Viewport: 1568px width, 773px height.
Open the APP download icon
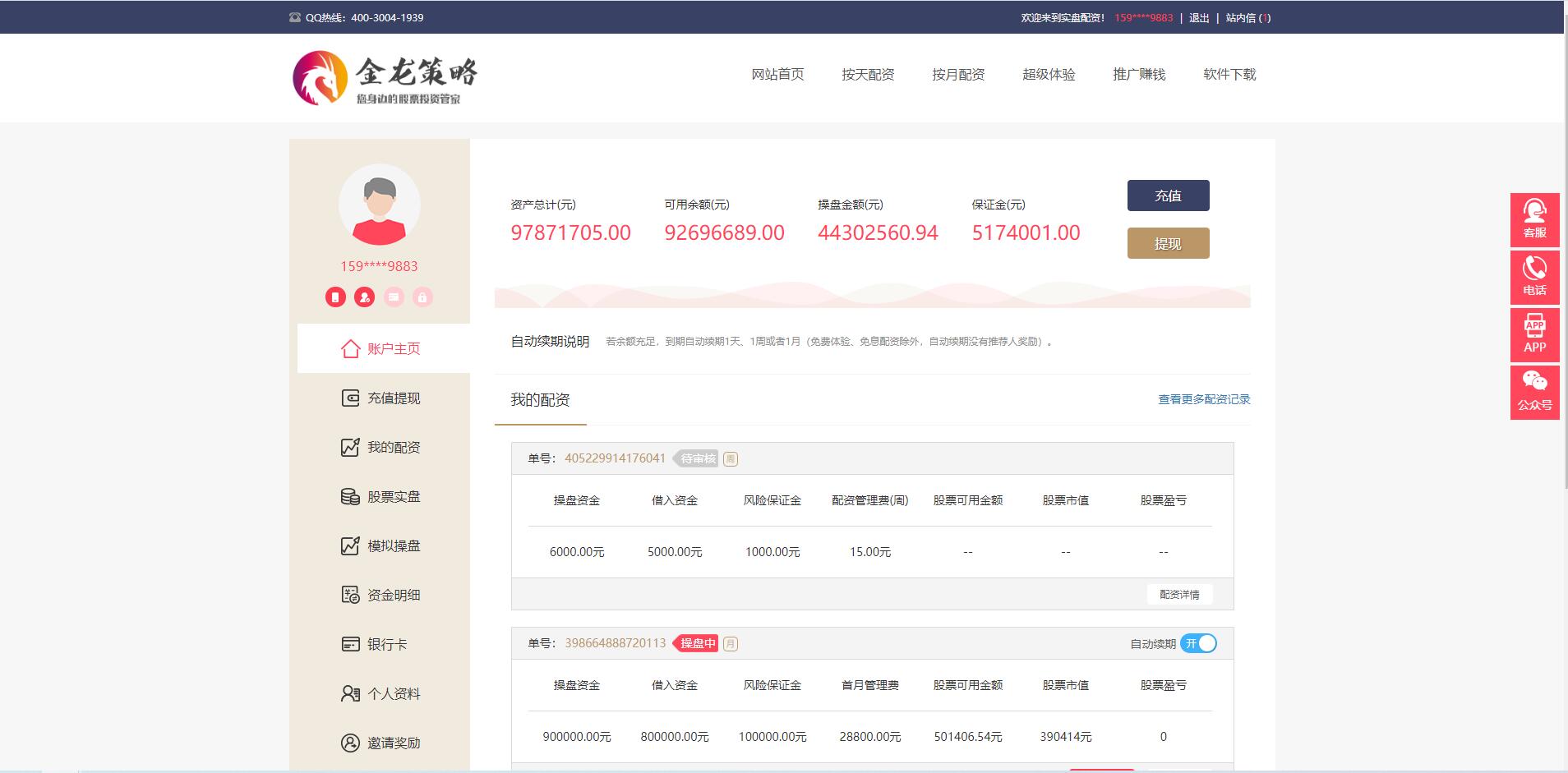[1534, 334]
